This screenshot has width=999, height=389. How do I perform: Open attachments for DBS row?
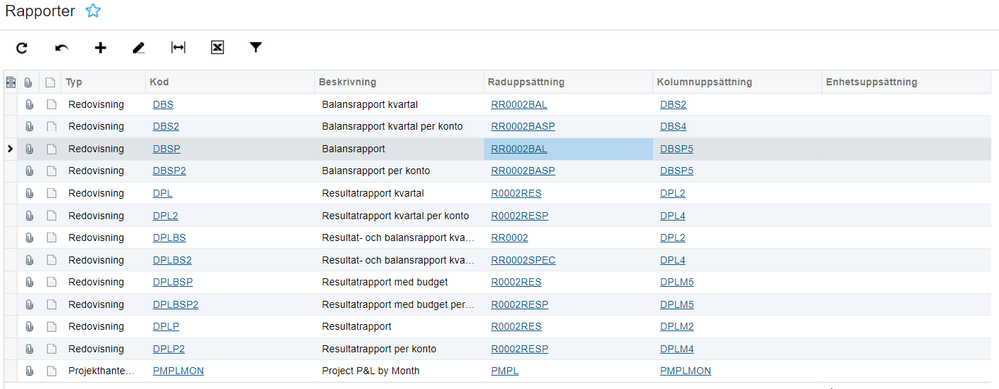pyautogui.click(x=29, y=104)
